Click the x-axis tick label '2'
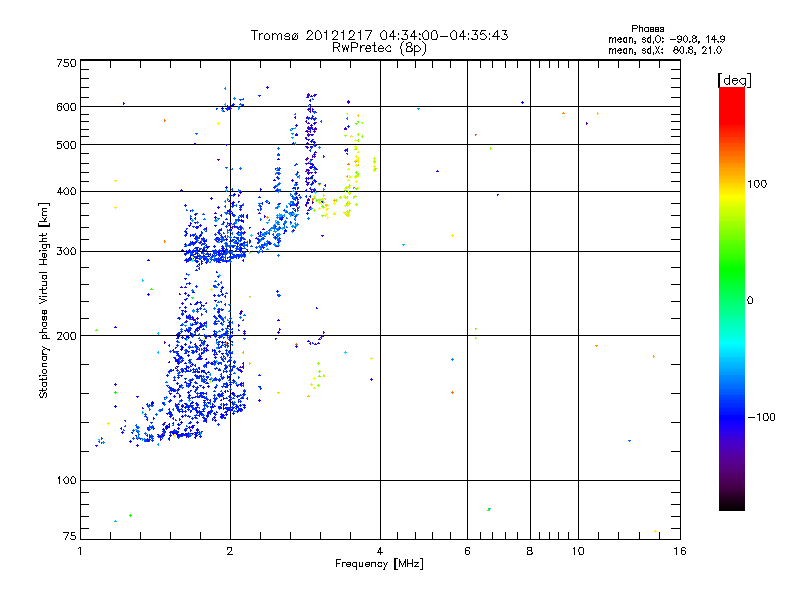 (x=230, y=551)
